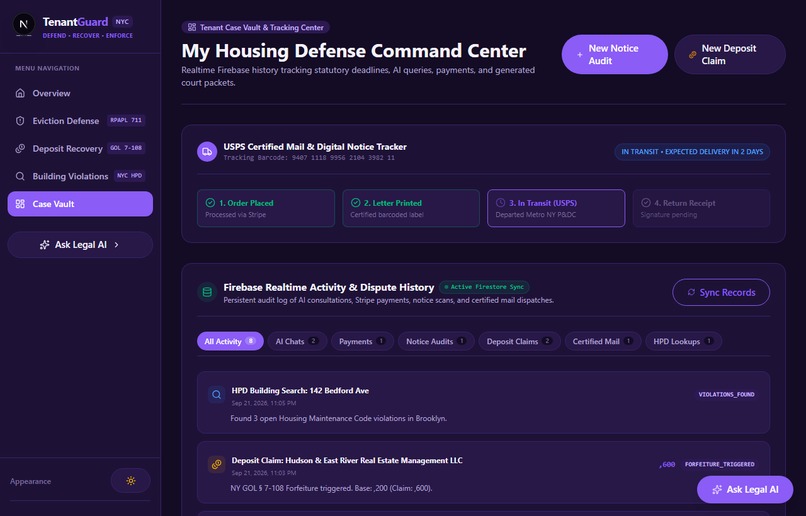The height and width of the screenshot is (516, 806).
Task: Click the Tenant Case Vault & Tracking Center badge
Action: click(255, 27)
